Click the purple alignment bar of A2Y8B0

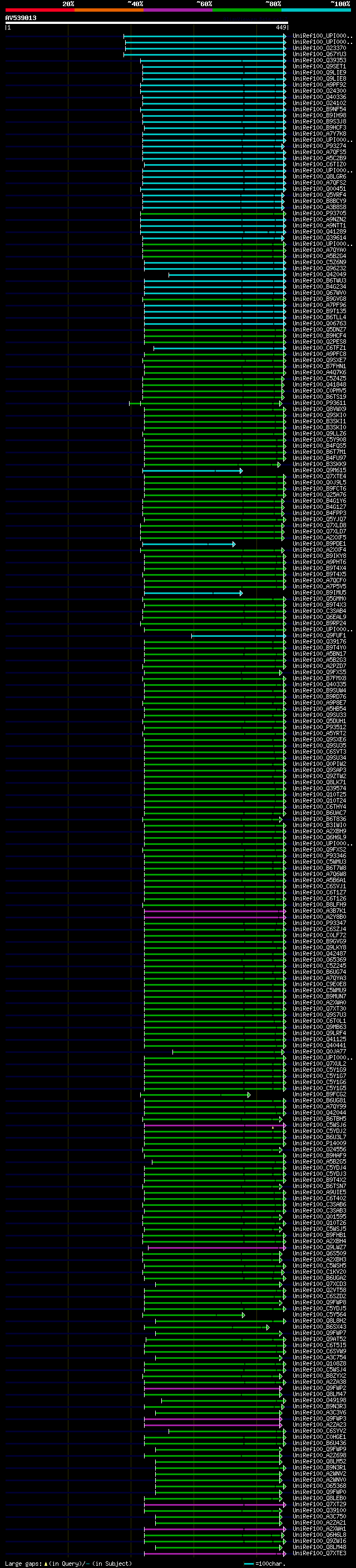pyautogui.click(x=214, y=917)
